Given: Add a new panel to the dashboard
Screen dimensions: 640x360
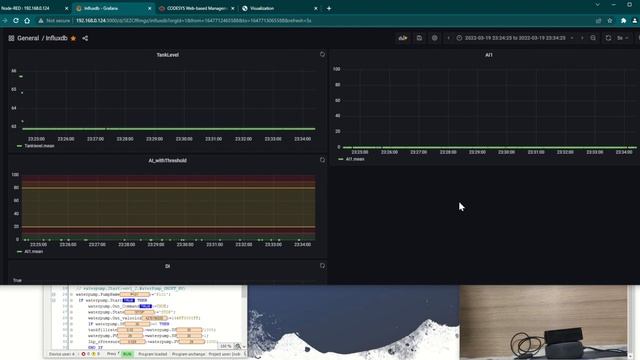Looking at the screenshot, I should 403,38.
